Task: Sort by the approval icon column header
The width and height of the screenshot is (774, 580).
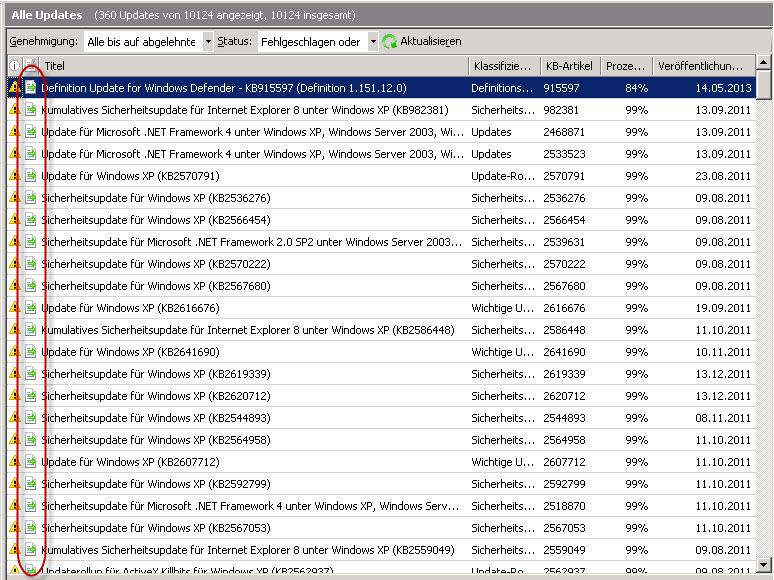Action: (x=31, y=66)
